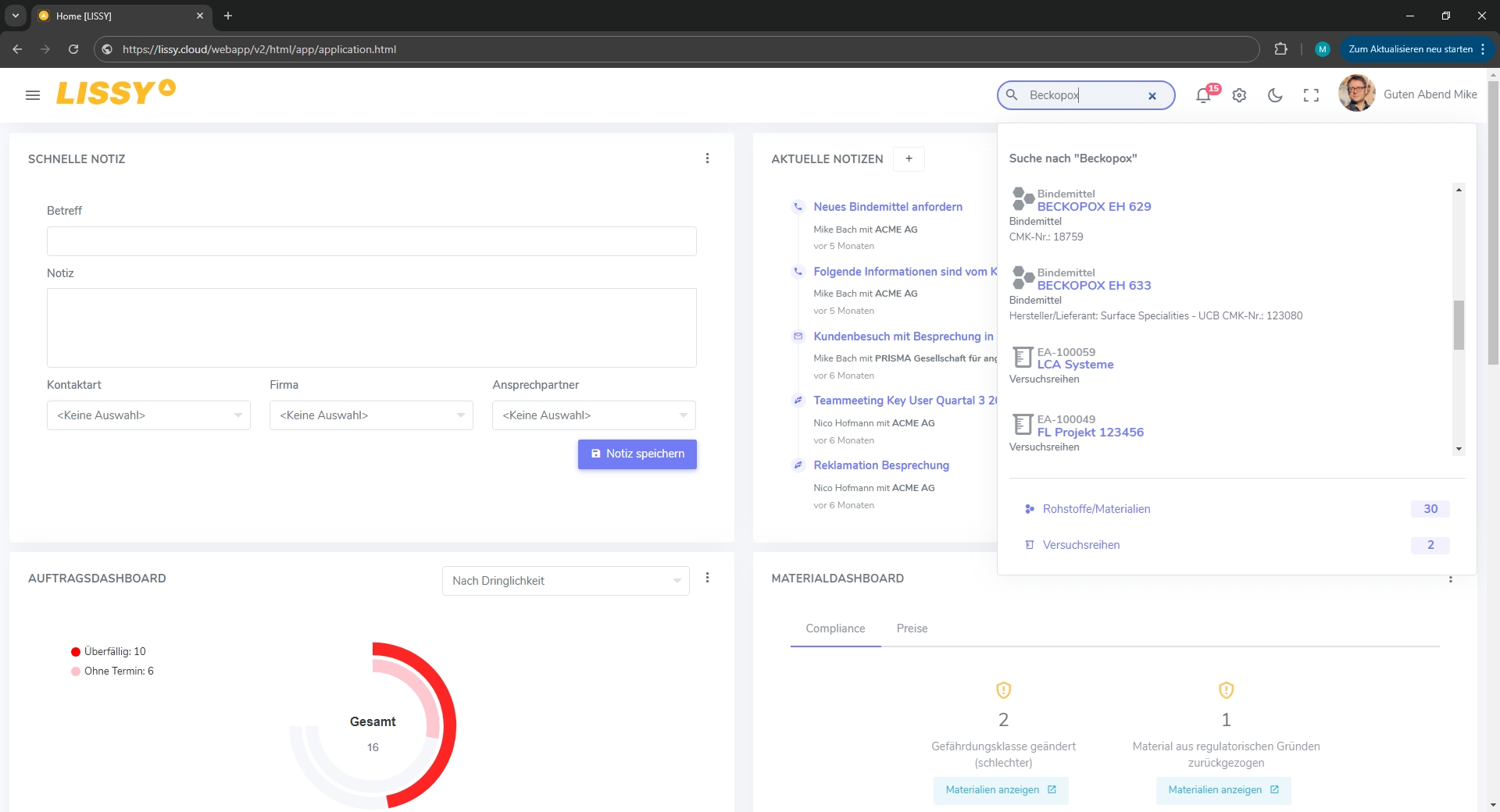Click test series icon of LCA Systeme
This screenshot has height=812, width=1500.
pyautogui.click(x=1023, y=358)
